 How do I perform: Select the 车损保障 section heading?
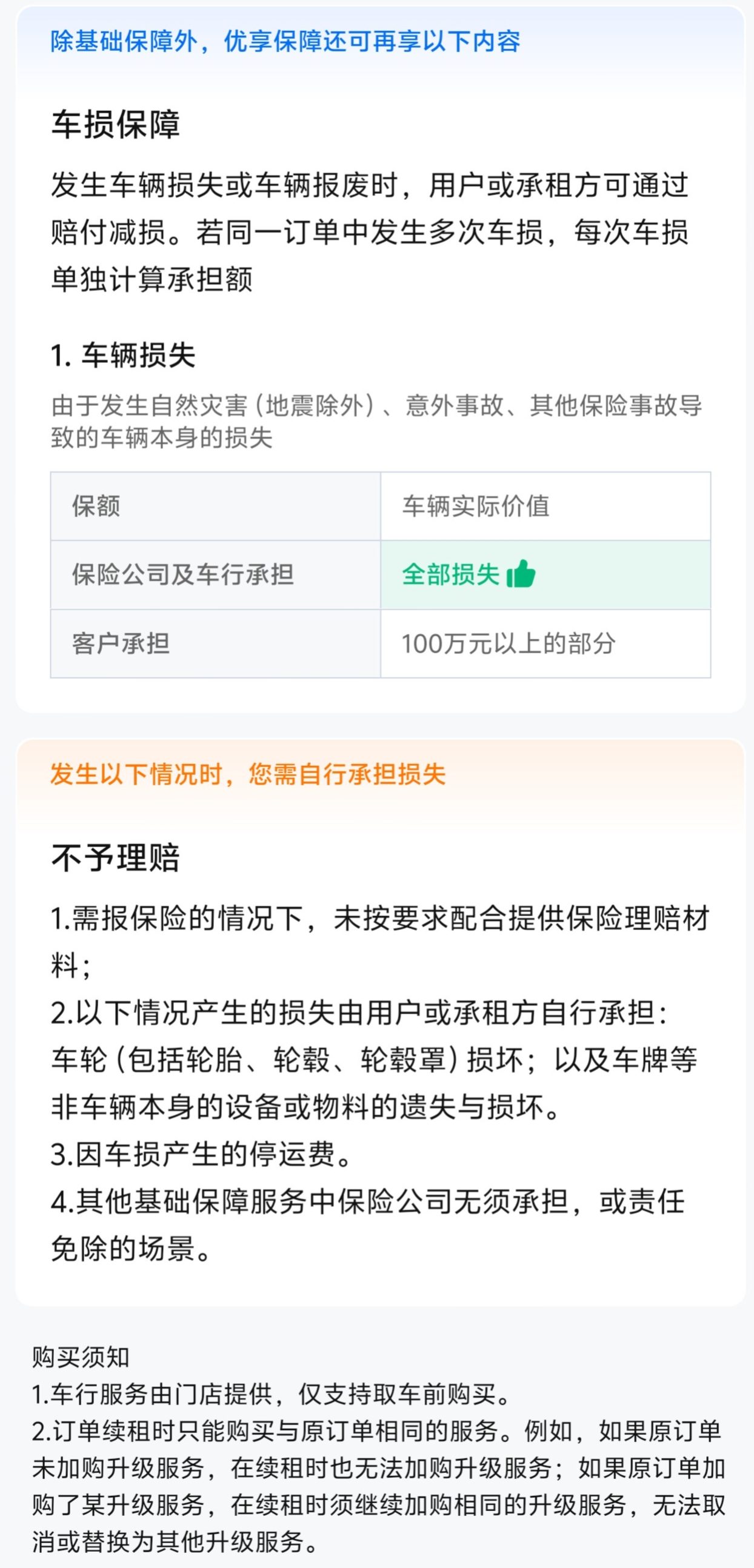(116, 124)
